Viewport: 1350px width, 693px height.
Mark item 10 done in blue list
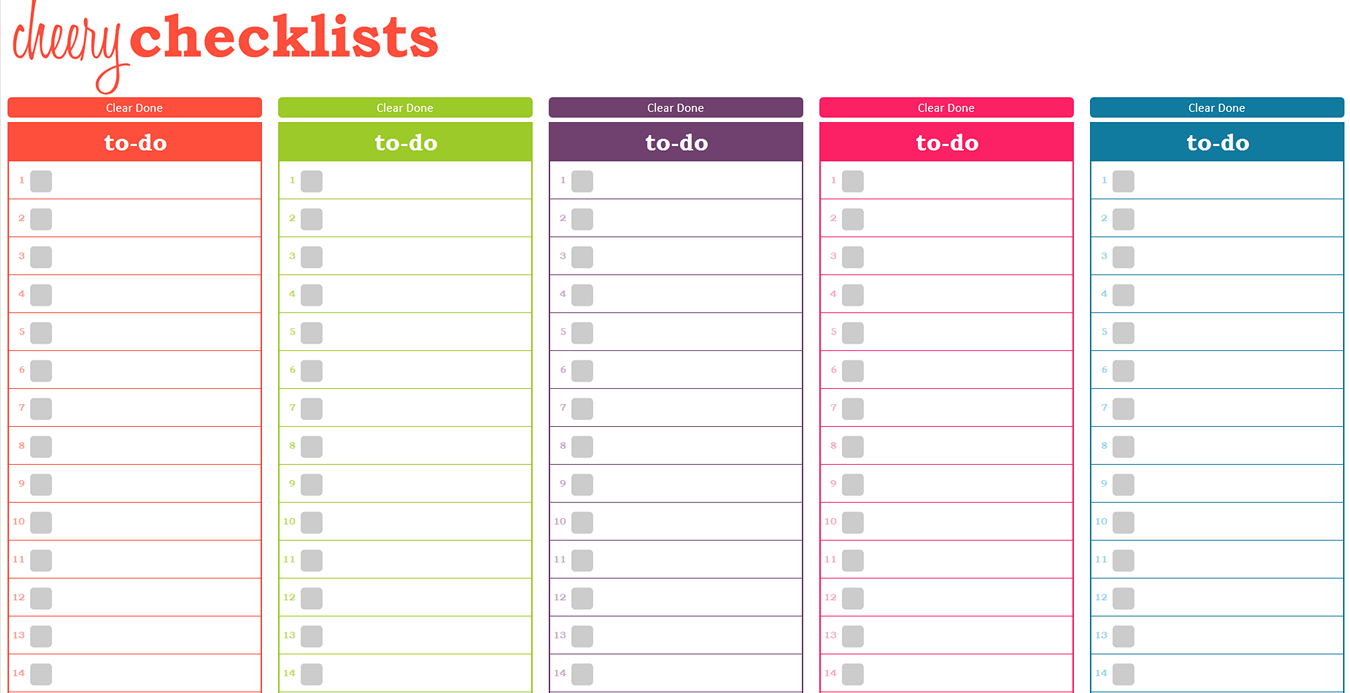tap(1124, 522)
